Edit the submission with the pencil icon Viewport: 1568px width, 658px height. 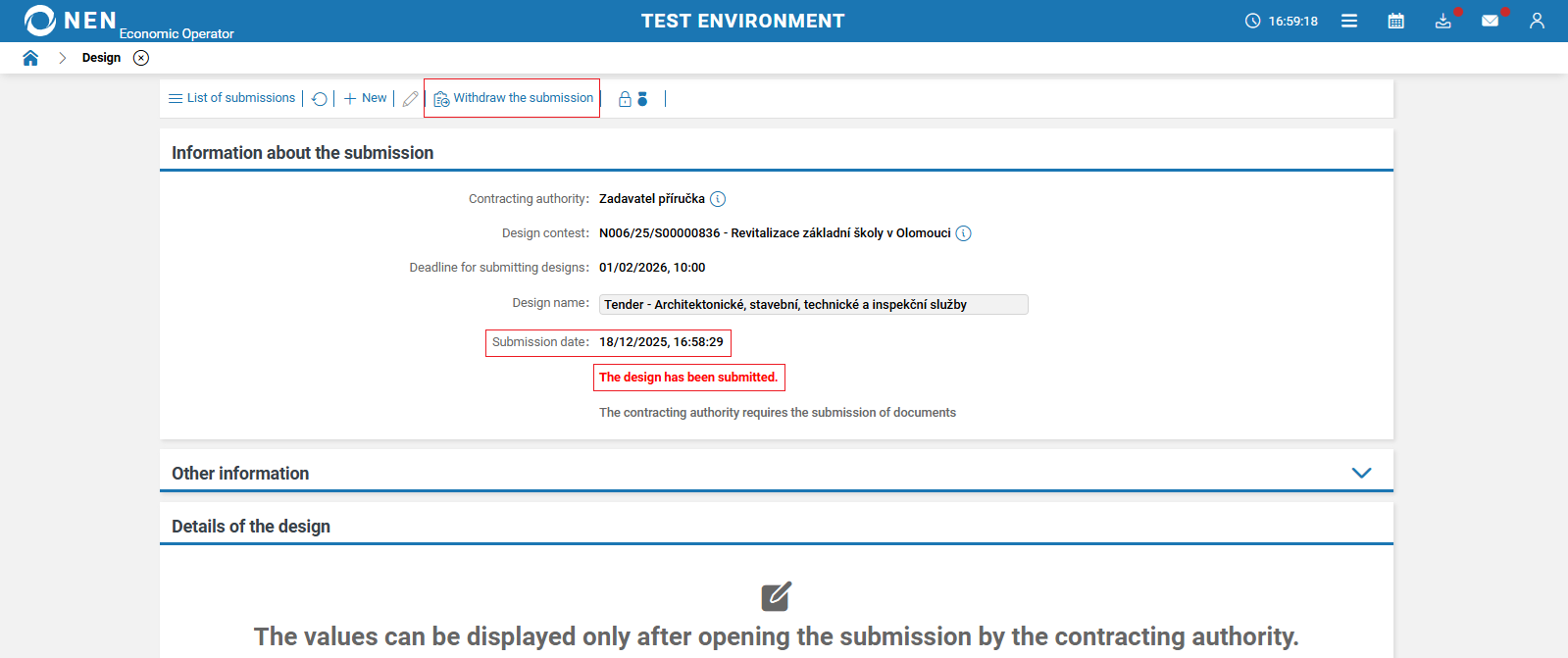[410, 98]
